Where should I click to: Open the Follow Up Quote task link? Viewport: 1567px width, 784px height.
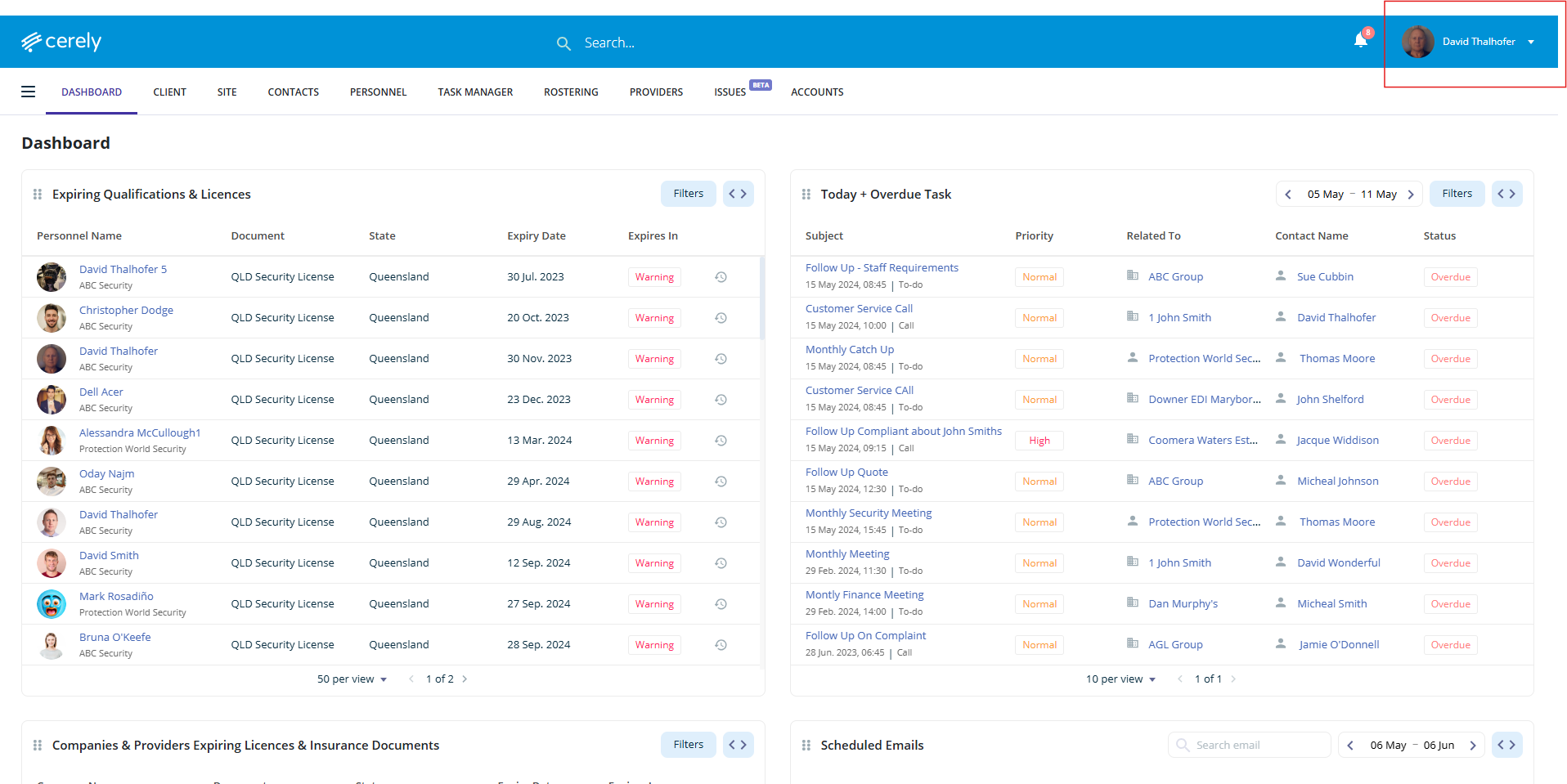846,473
